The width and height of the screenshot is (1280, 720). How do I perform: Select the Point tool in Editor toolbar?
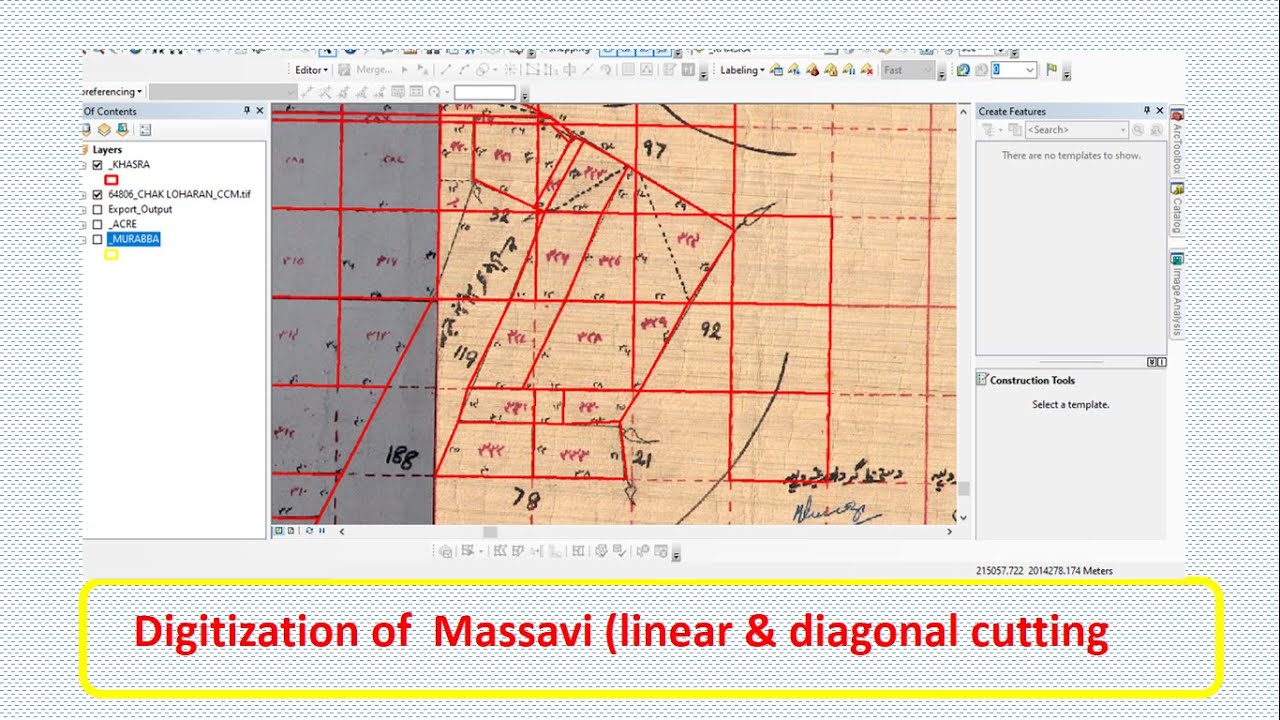(x=509, y=70)
